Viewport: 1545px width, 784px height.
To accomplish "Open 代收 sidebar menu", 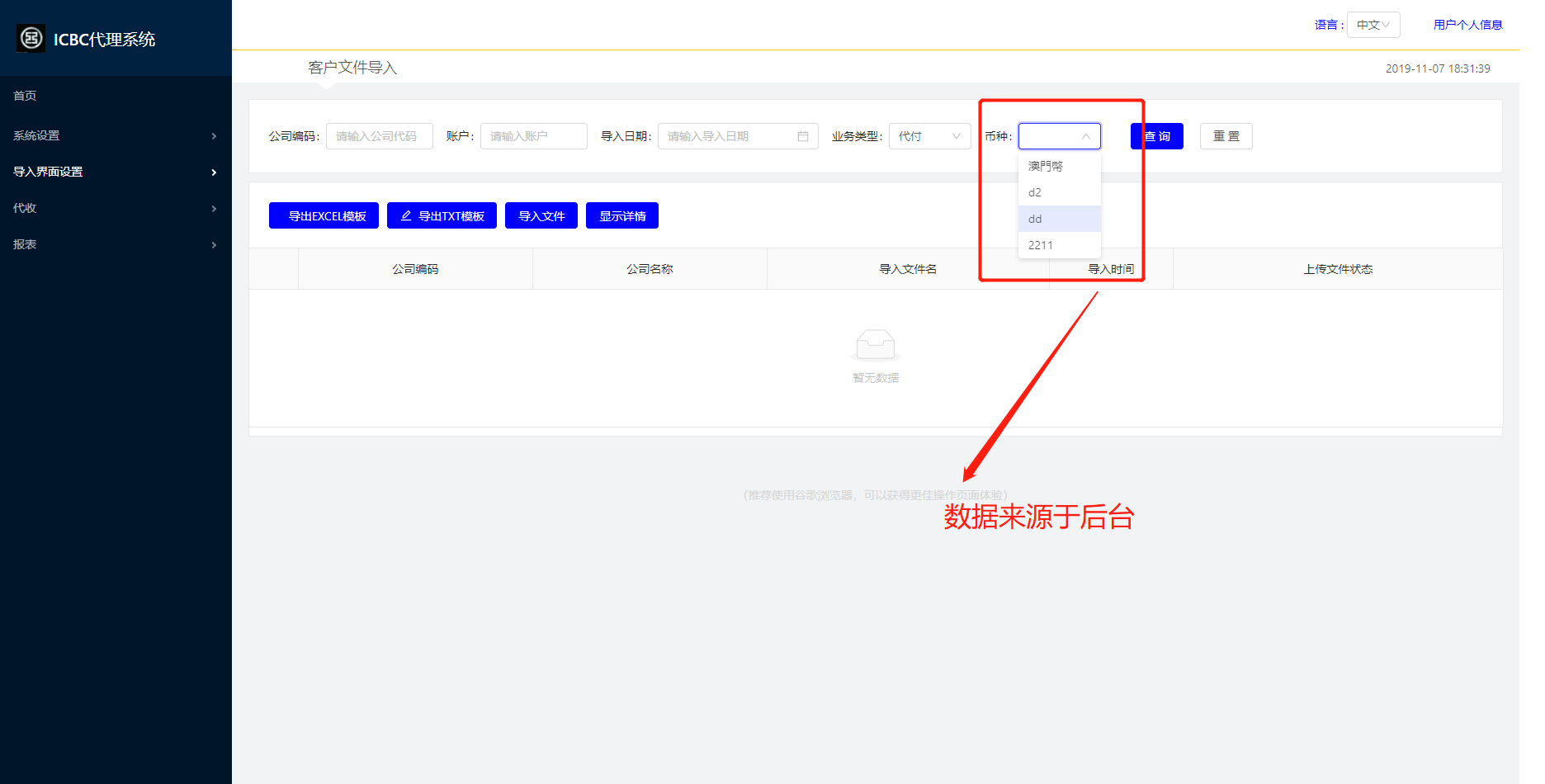I will pos(116,208).
